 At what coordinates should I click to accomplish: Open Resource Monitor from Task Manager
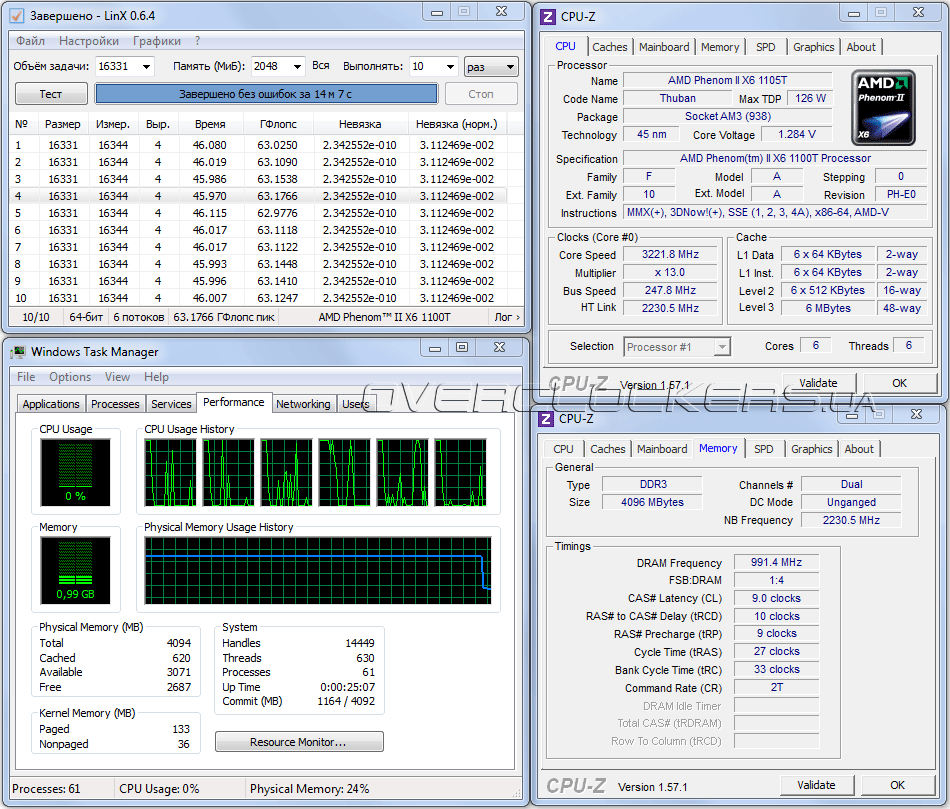tap(299, 742)
